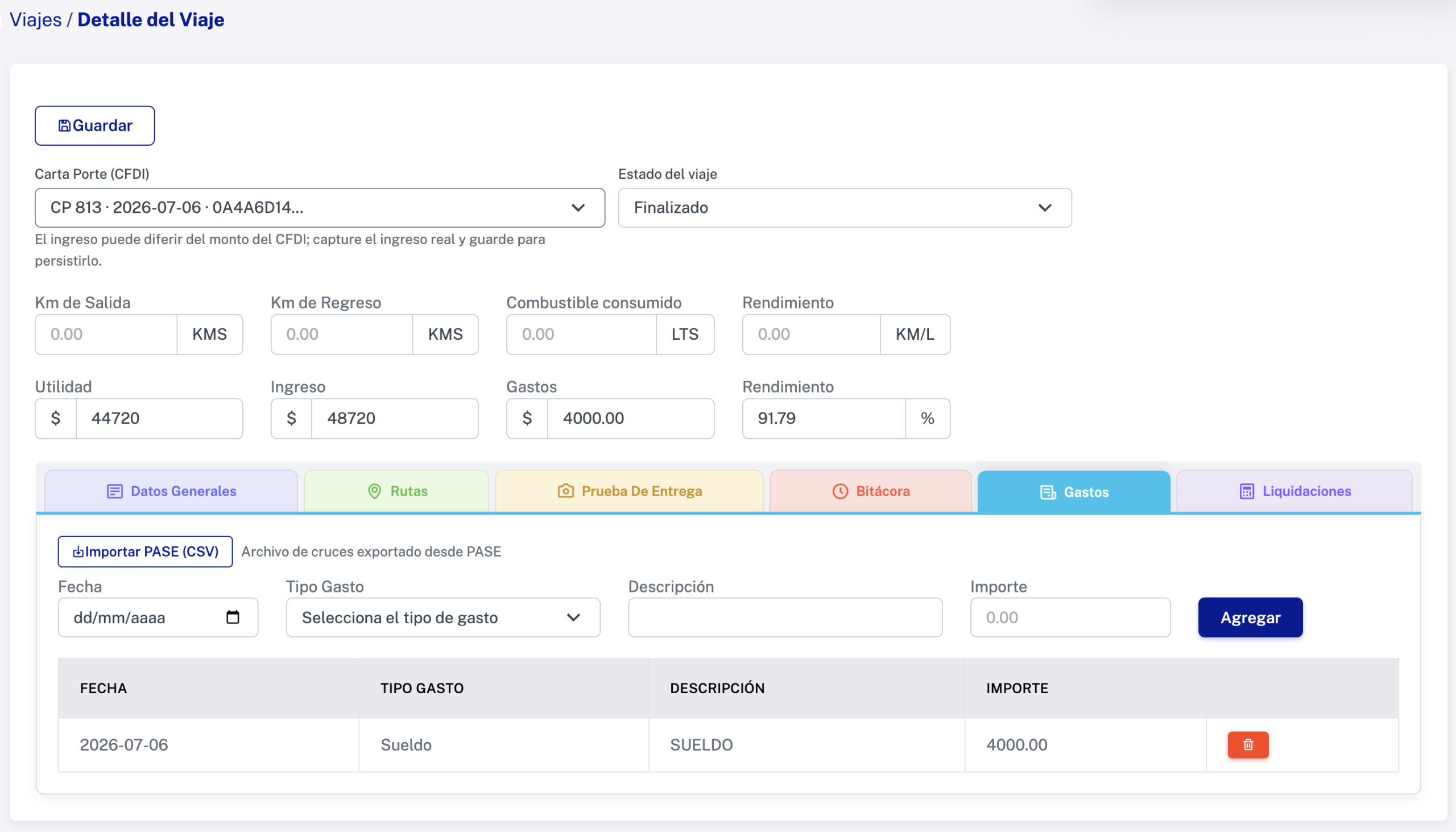Screen dimensions: 1456x832
Task: Switch to the Liquidaciones tab
Action: [x=1294, y=491]
